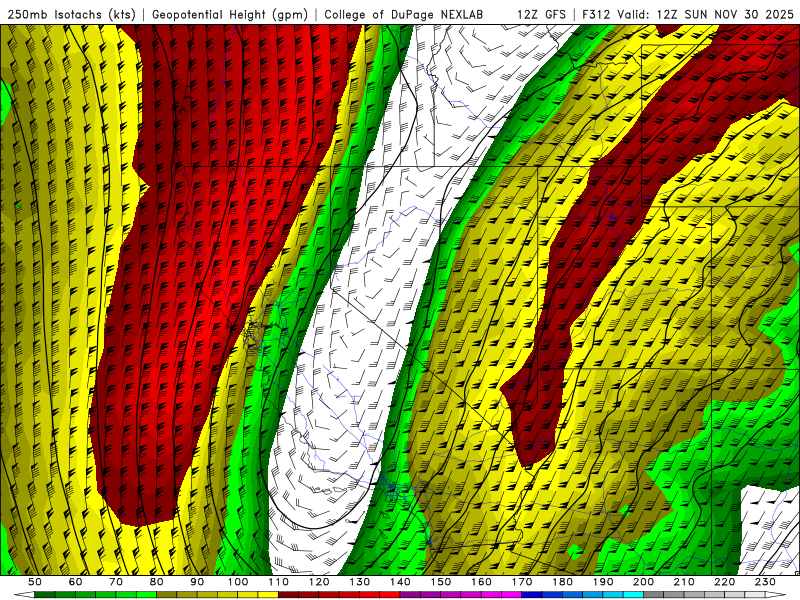Click the 220 label on color scale
The height and width of the screenshot is (600, 800).
pos(724,582)
